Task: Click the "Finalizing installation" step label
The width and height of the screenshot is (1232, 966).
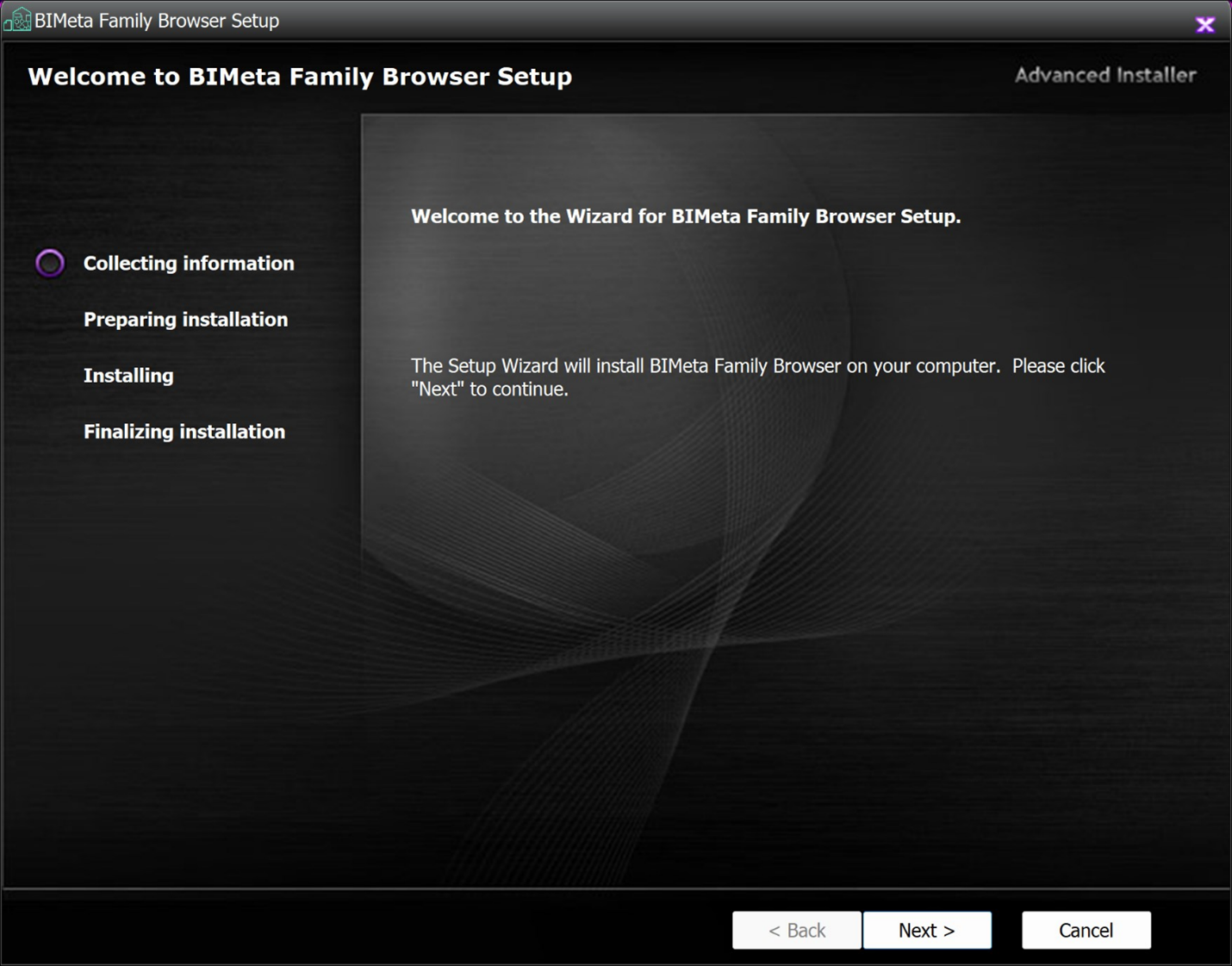Action: click(x=184, y=431)
